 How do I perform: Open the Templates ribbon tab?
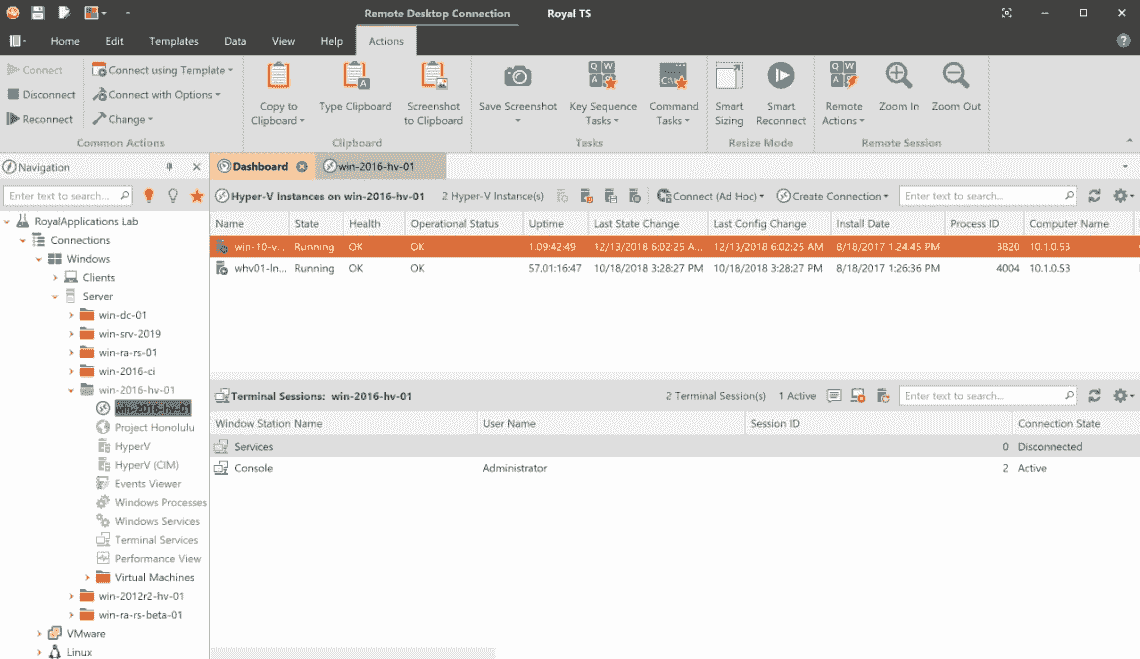[174, 41]
